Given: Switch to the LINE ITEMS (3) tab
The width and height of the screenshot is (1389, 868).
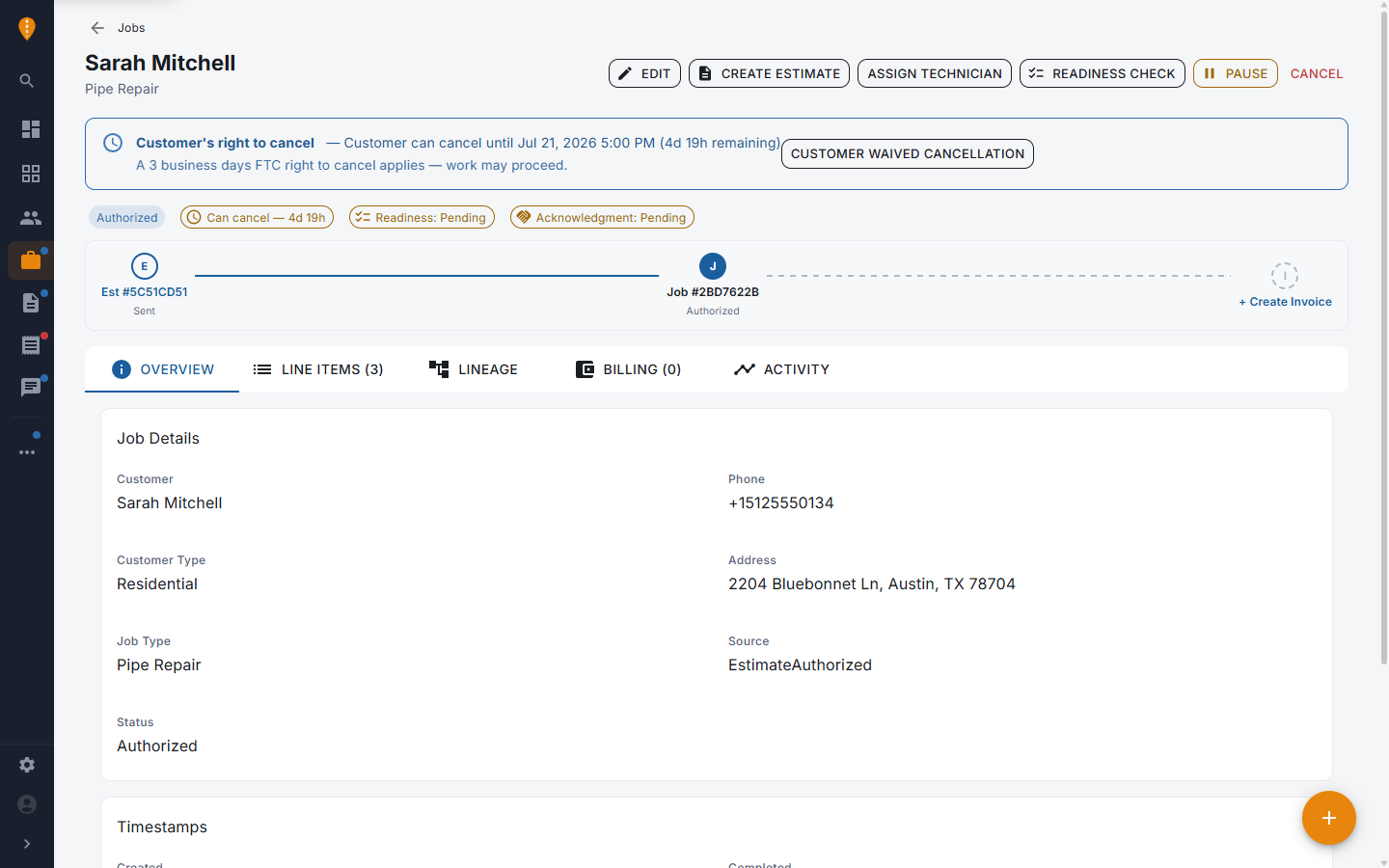Looking at the screenshot, I should click(x=318, y=369).
